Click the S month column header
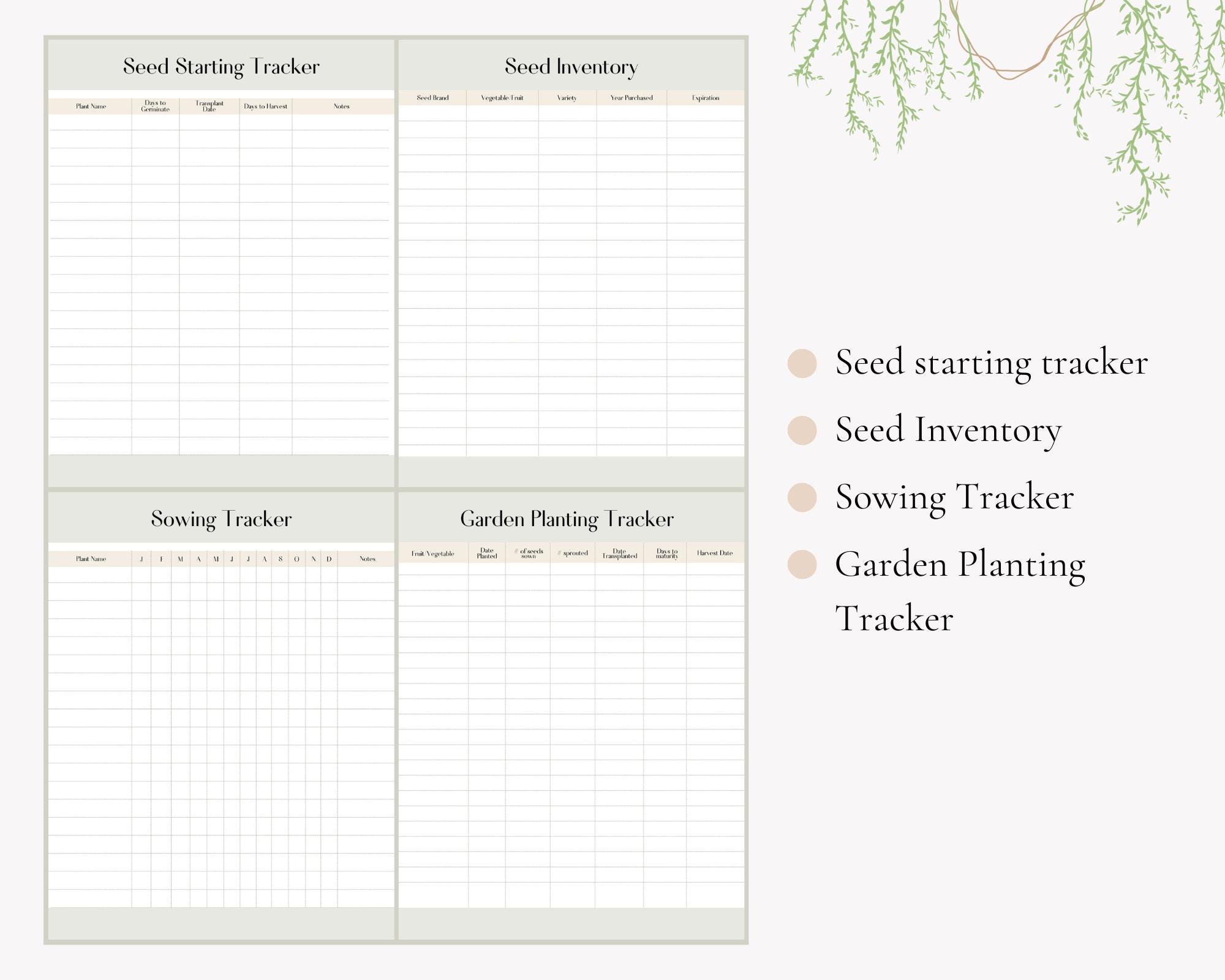Image resolution: width=1225 pixels, height=980 pixels. tap(281, 559)
